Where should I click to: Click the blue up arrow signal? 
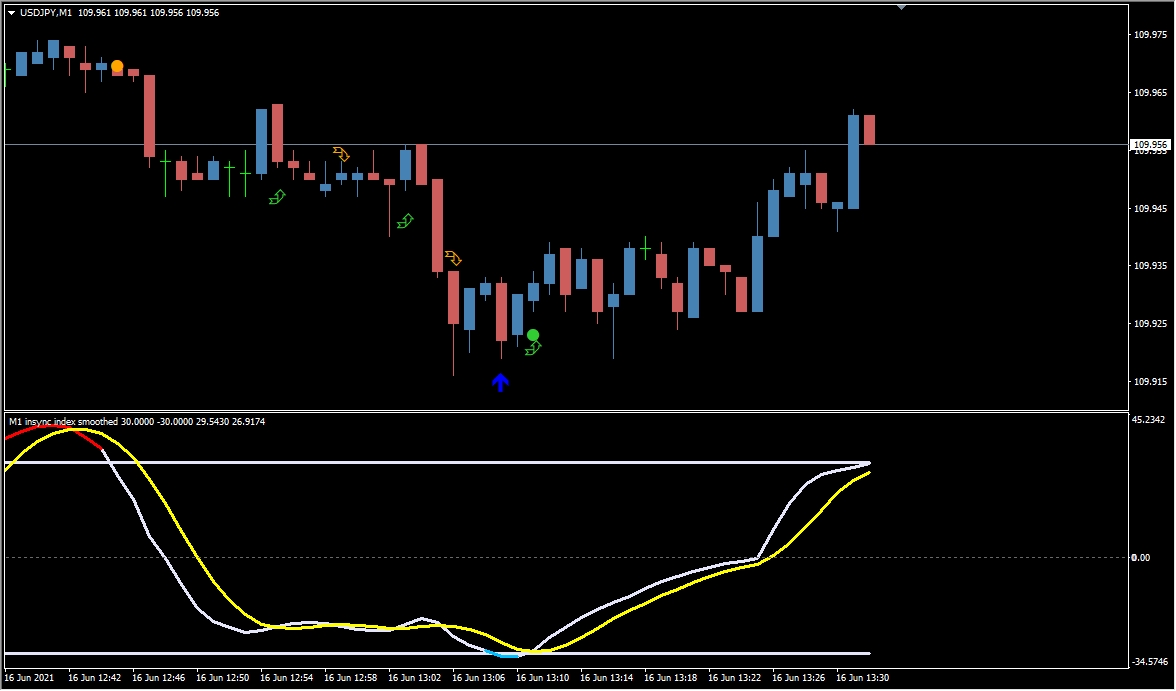pyautogui.click(x=500, y=382)
